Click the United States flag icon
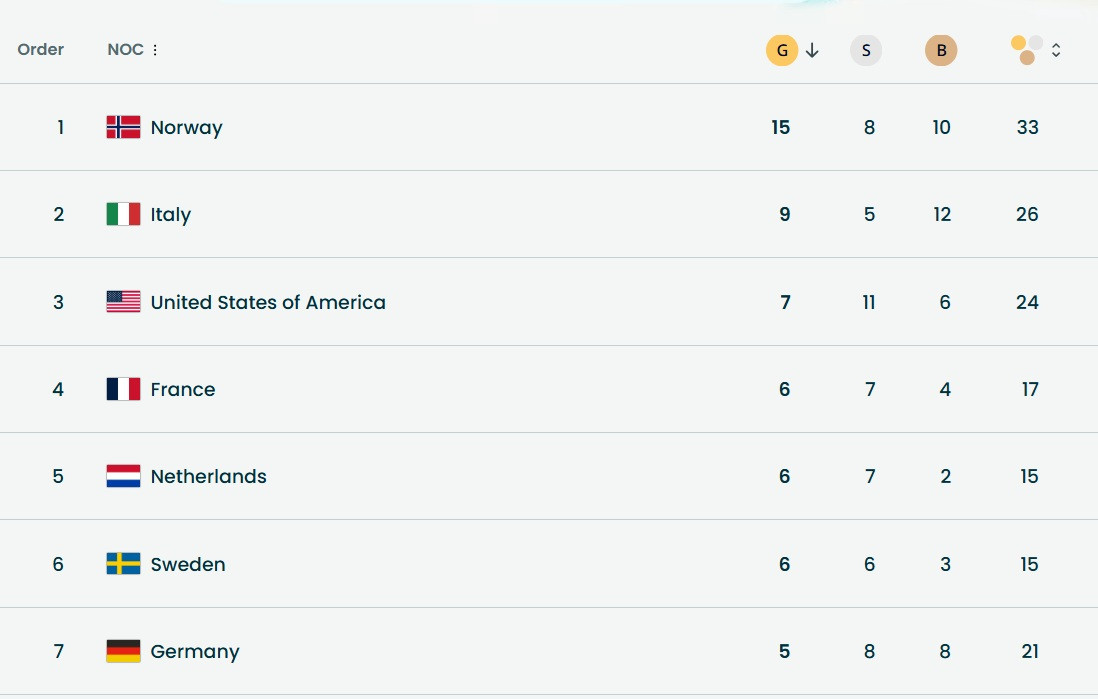The height and width of the screenshot is (699, 1098). coord(123,302)
